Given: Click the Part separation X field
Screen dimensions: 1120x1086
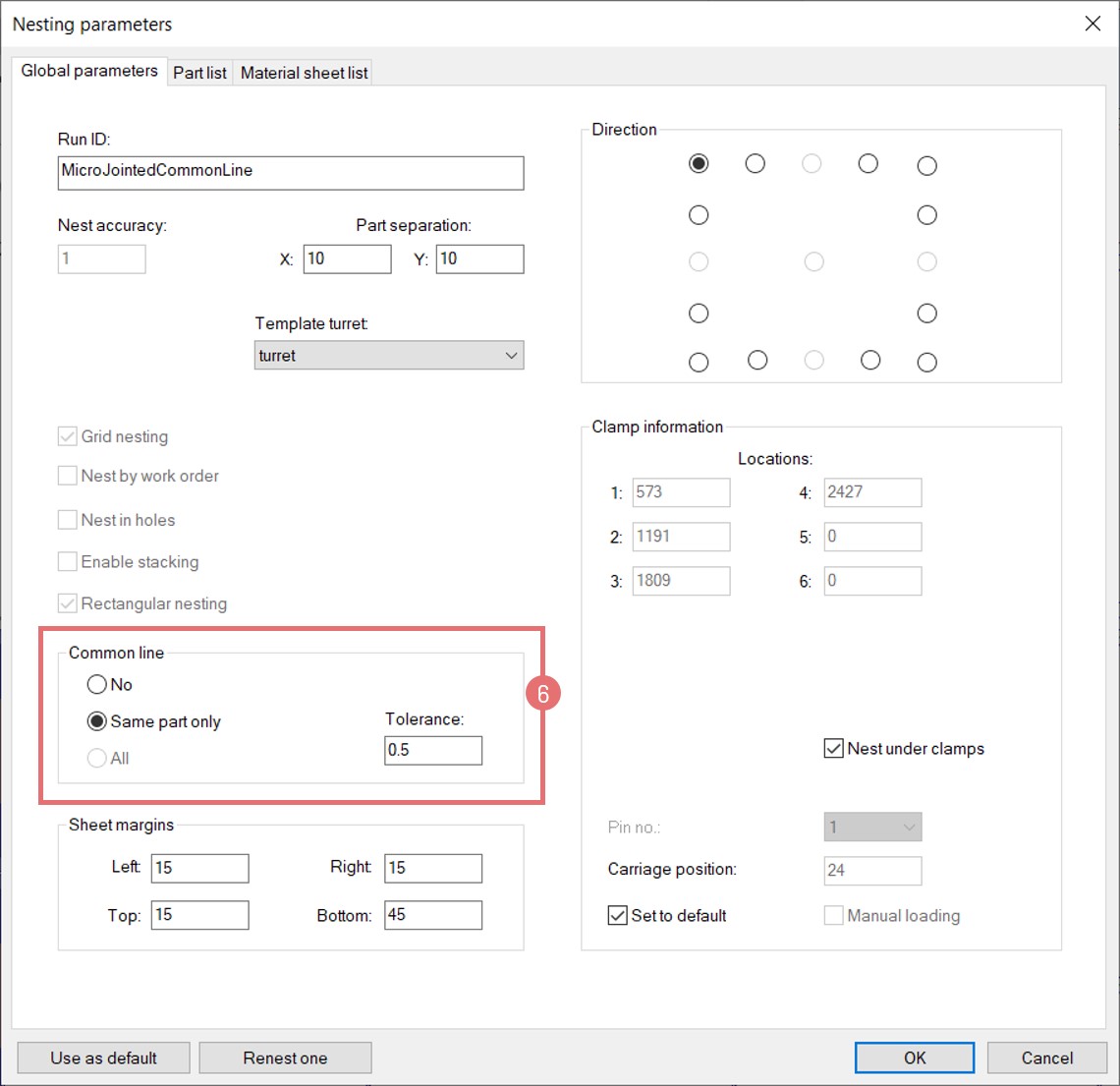Looking at the screenshot, I should tap(347, 258).
